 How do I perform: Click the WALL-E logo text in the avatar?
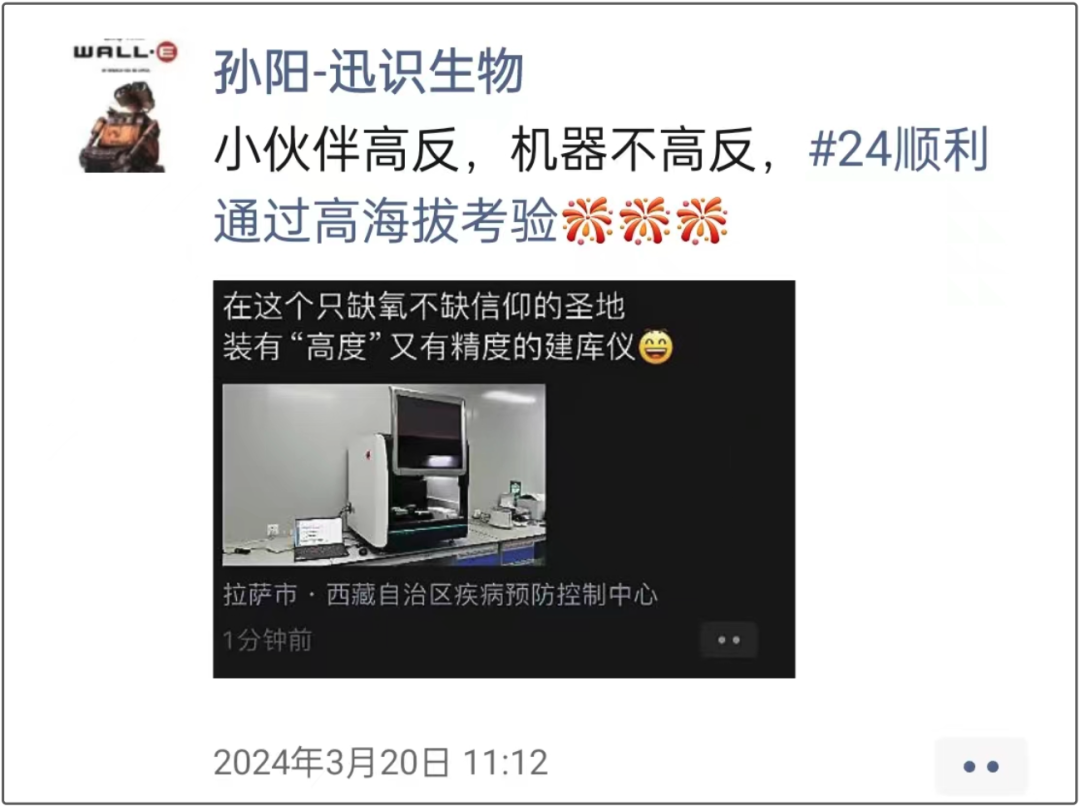(125, 52)
